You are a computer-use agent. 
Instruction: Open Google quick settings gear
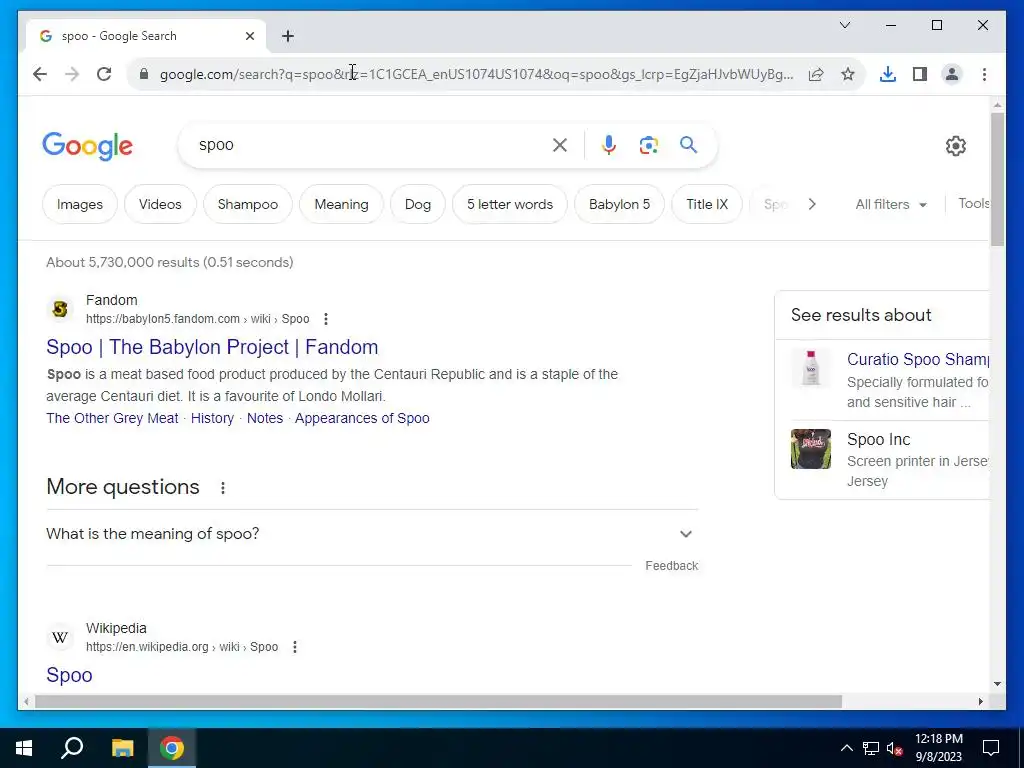[x=955, y=146]
